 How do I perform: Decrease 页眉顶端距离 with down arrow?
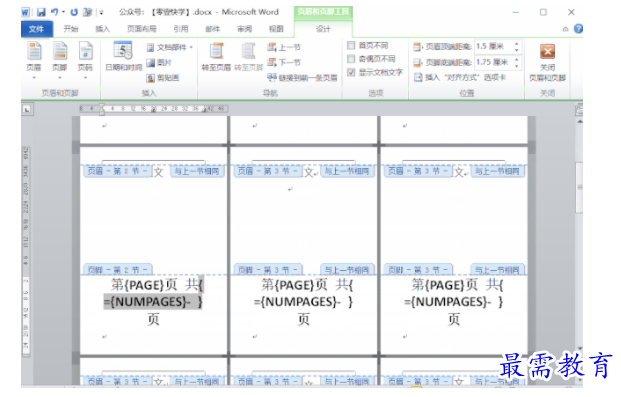click(516, 50)
